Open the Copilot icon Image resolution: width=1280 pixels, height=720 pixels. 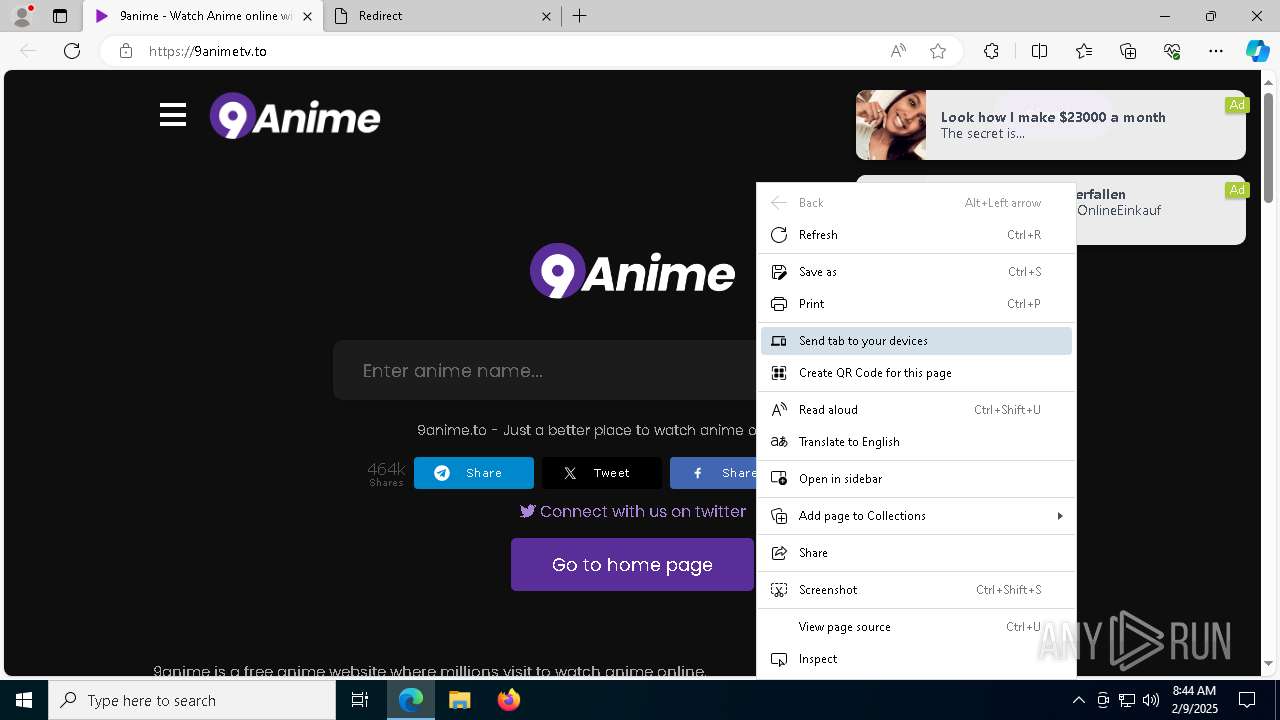coord(1257,51)
